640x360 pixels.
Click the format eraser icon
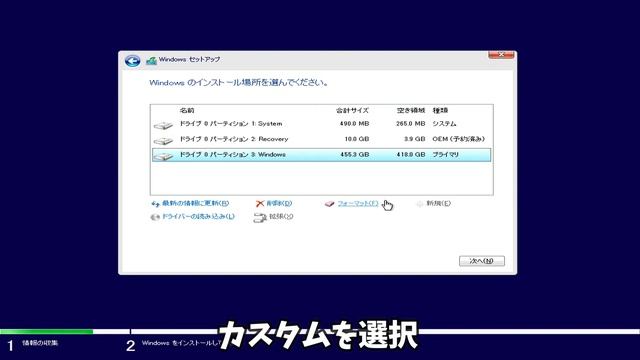(x=329, y=204)
